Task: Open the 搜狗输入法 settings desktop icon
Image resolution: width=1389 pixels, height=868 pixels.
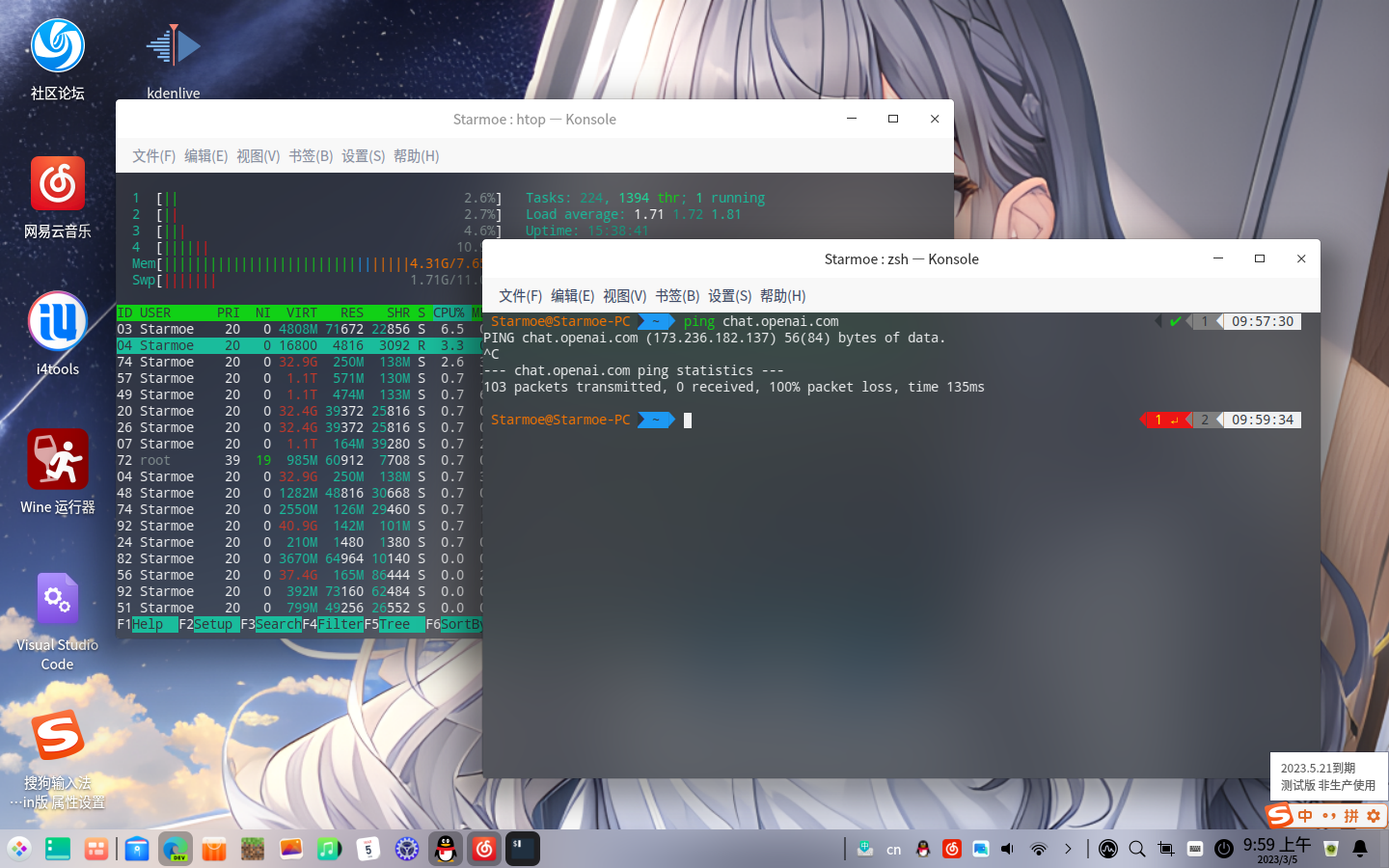Action: click(x=58, y=760)
